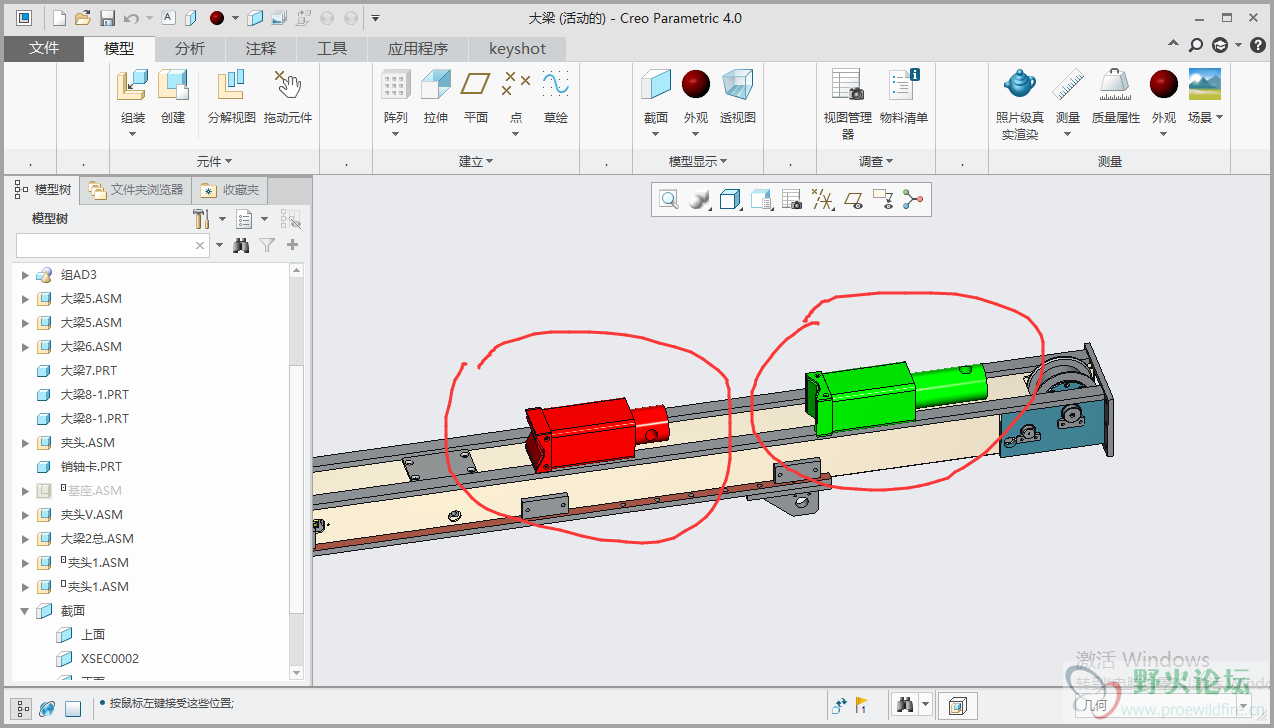Open display style shaded sphere-cube icon
This screenshot has width=1274, height=728.
(x=699, y=200)
